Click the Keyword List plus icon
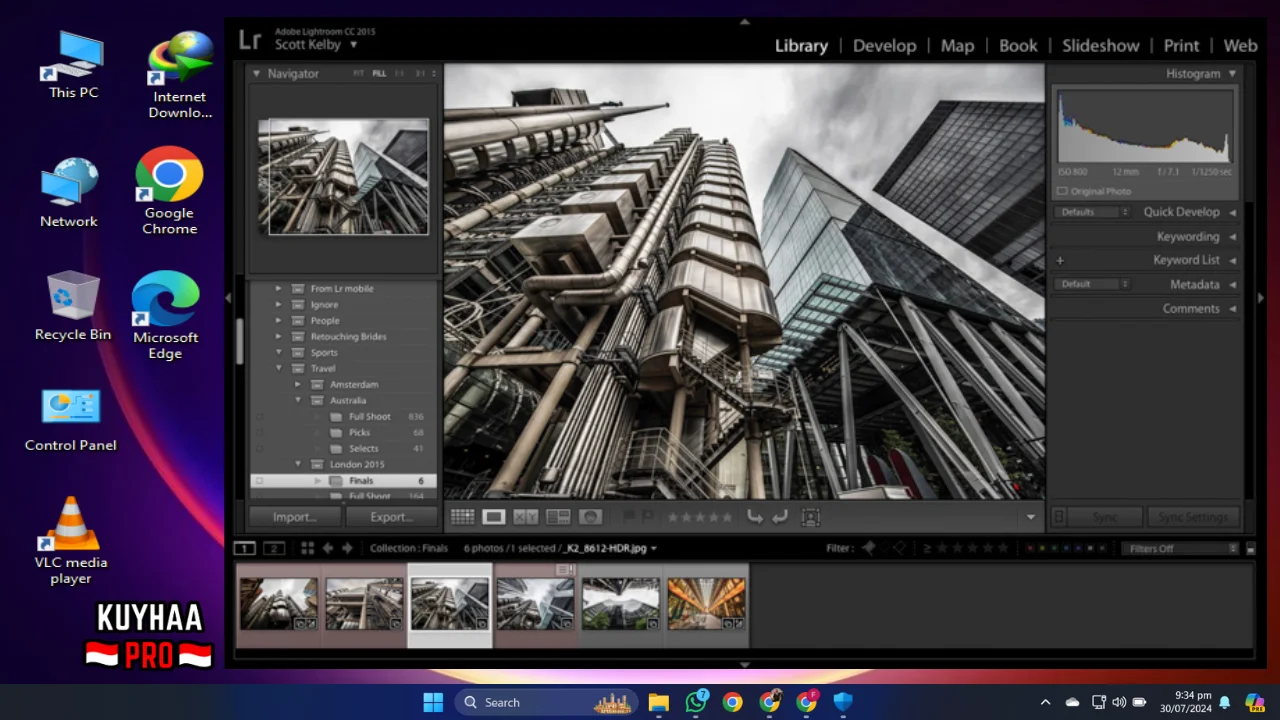Screen dimensions: 1280x720 tap(1060, 260)
